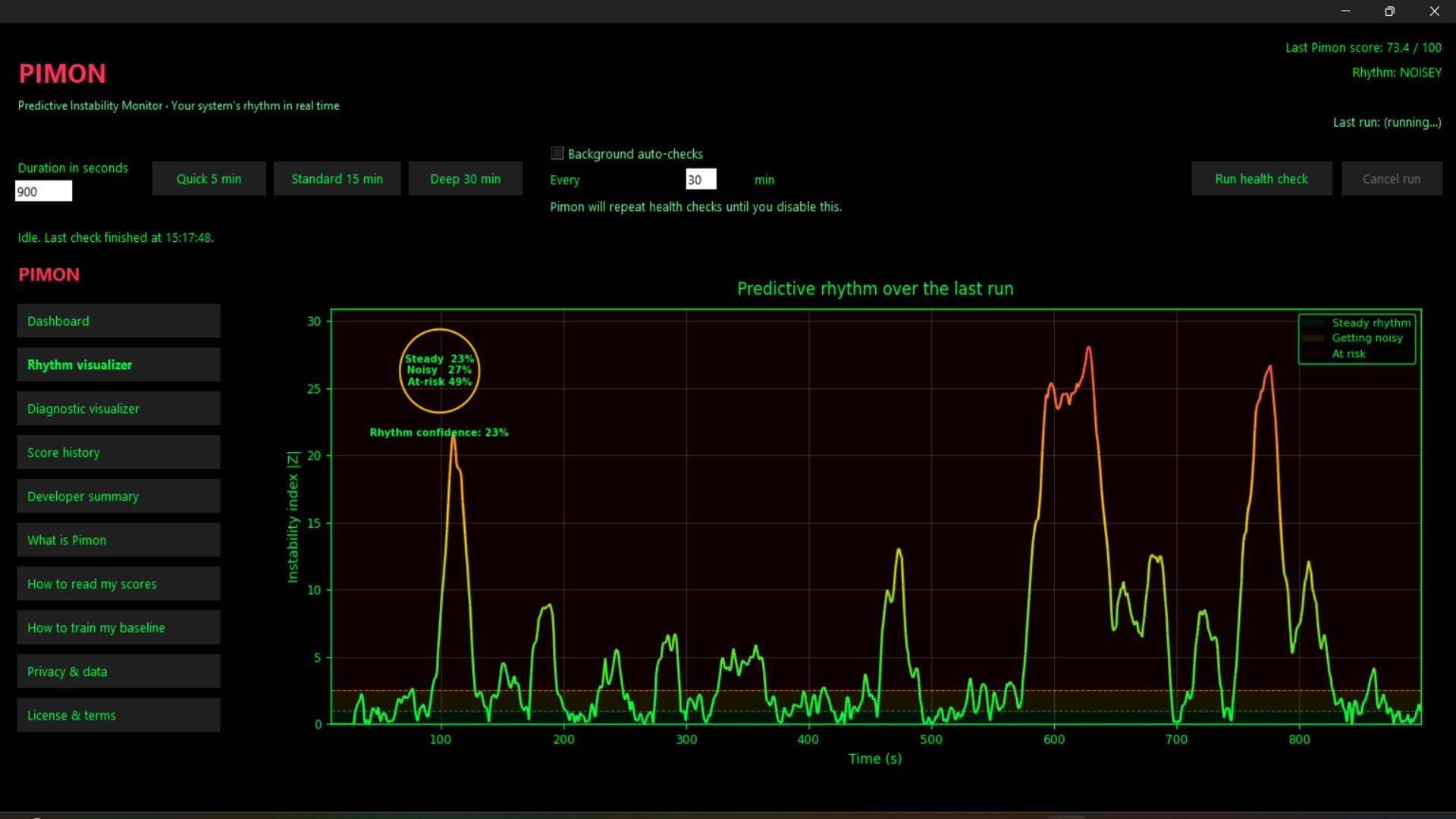View the Privacy & data page

(118, 671)
